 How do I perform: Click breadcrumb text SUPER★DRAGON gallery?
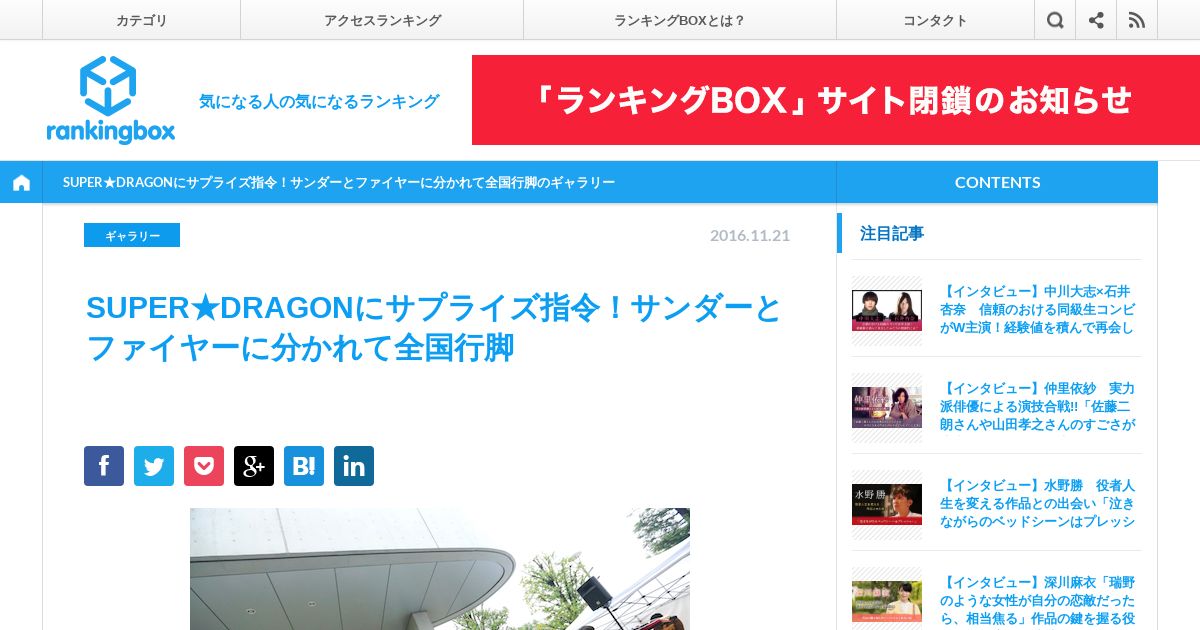[339, 182]
